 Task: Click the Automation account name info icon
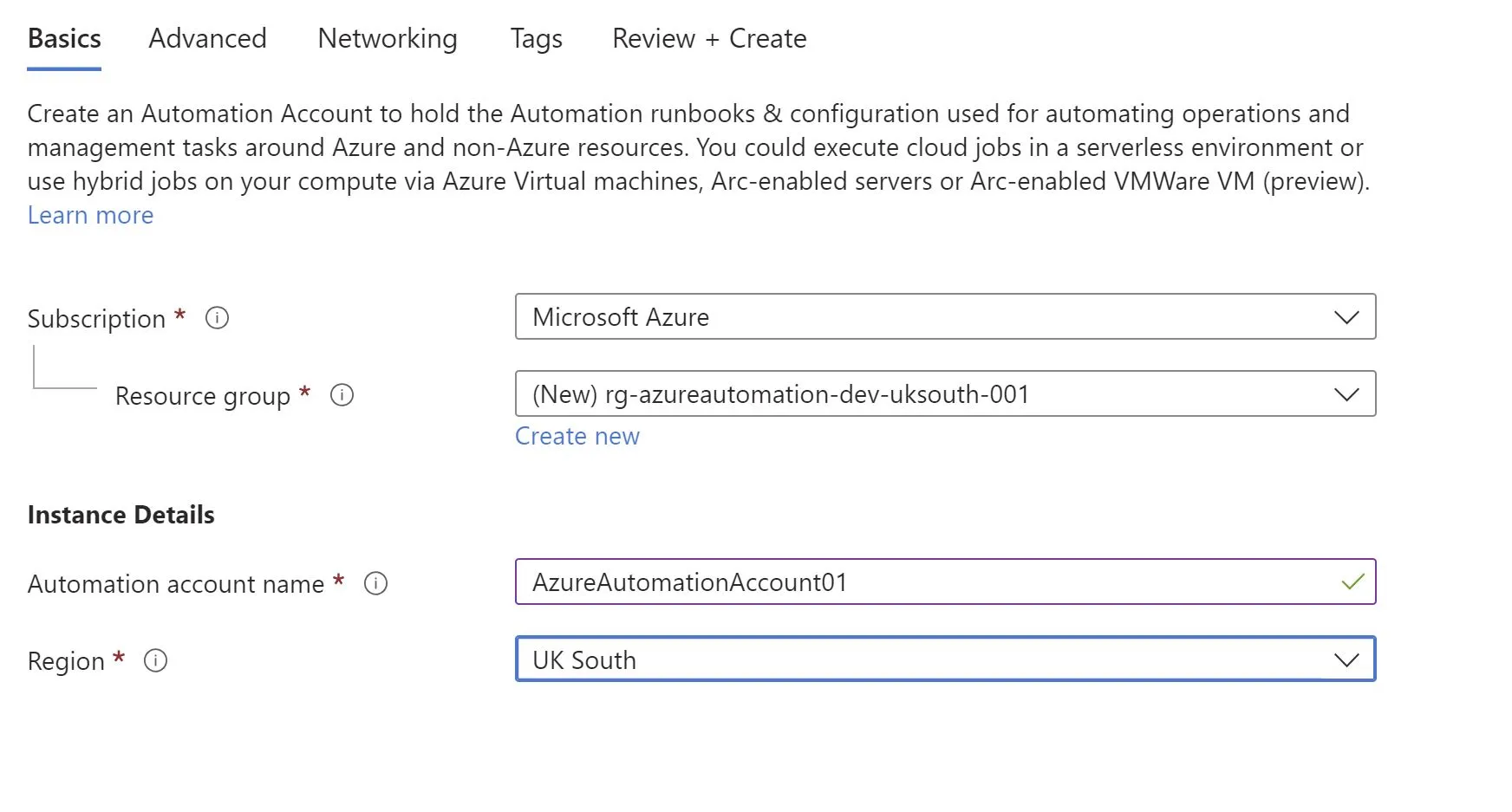point(375,583)
